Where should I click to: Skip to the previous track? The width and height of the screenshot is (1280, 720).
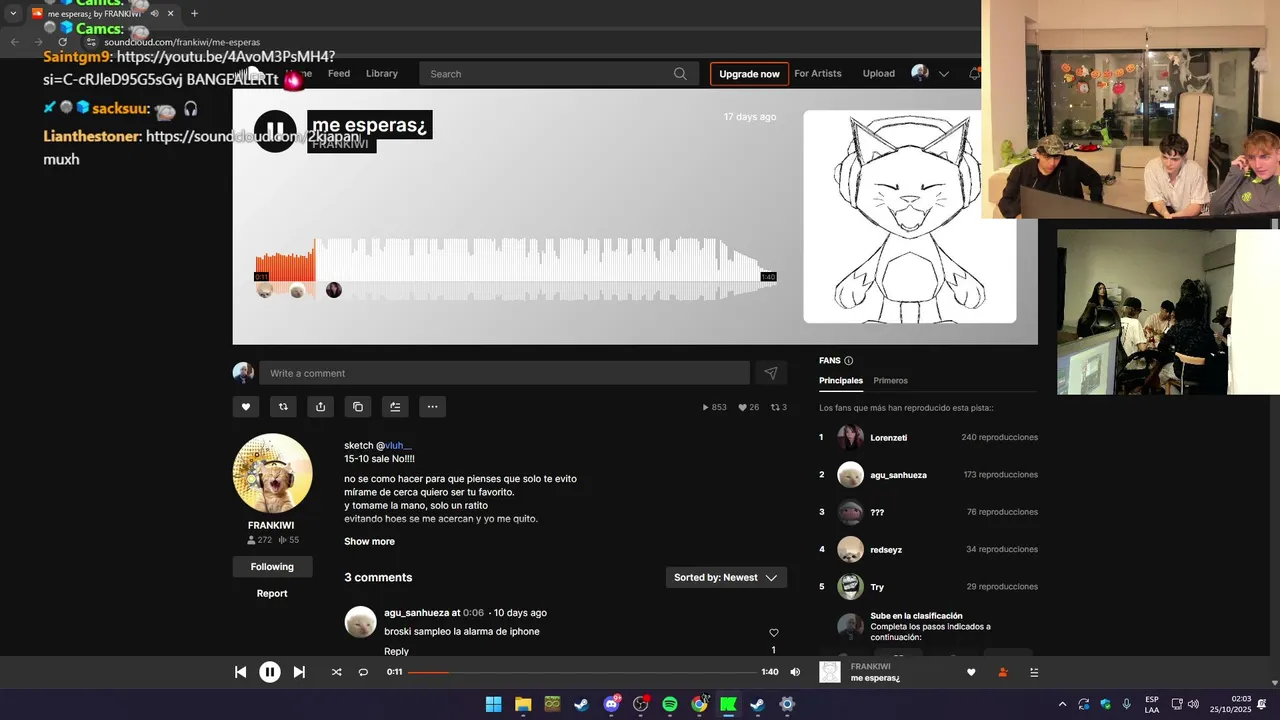pos(240,672)
